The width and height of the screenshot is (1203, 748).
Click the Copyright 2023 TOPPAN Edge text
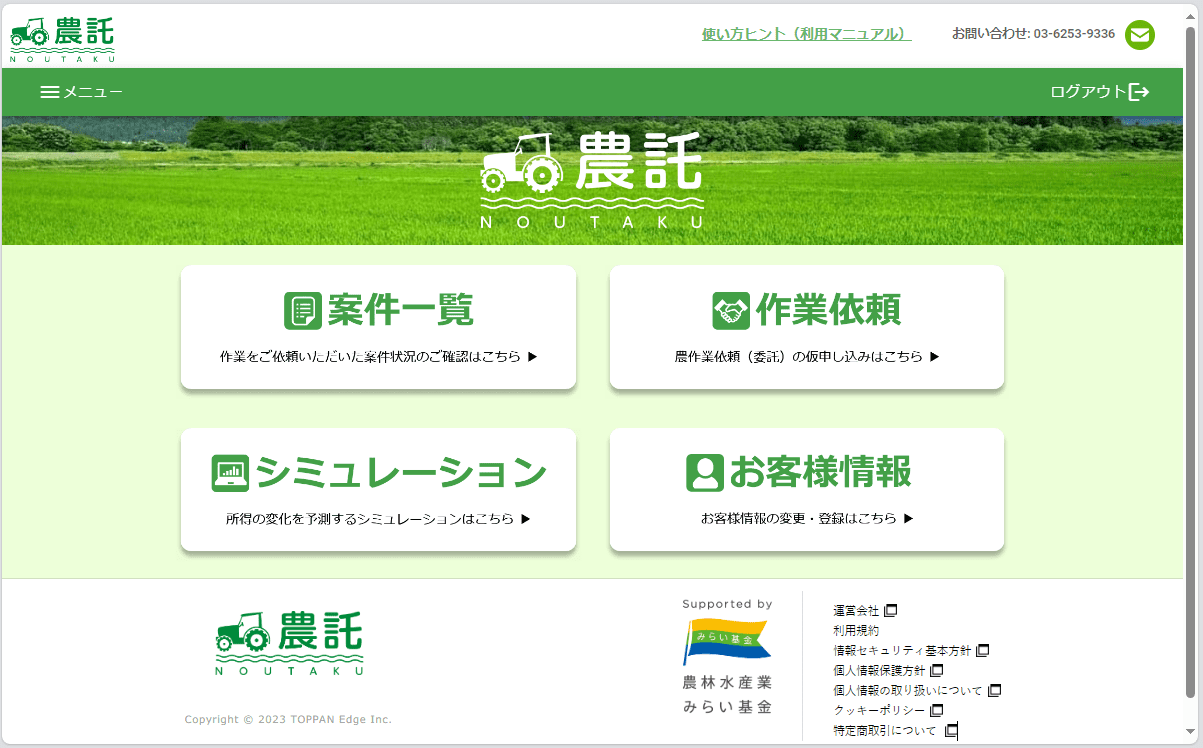click(288, 719)
